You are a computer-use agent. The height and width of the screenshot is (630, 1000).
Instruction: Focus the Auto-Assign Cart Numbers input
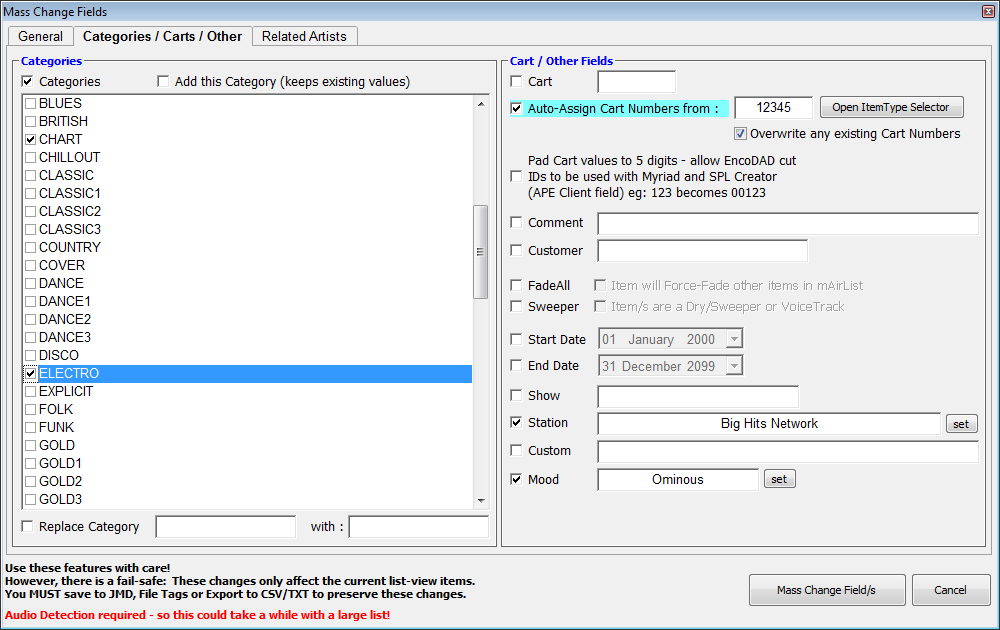[x=773, y=108]
